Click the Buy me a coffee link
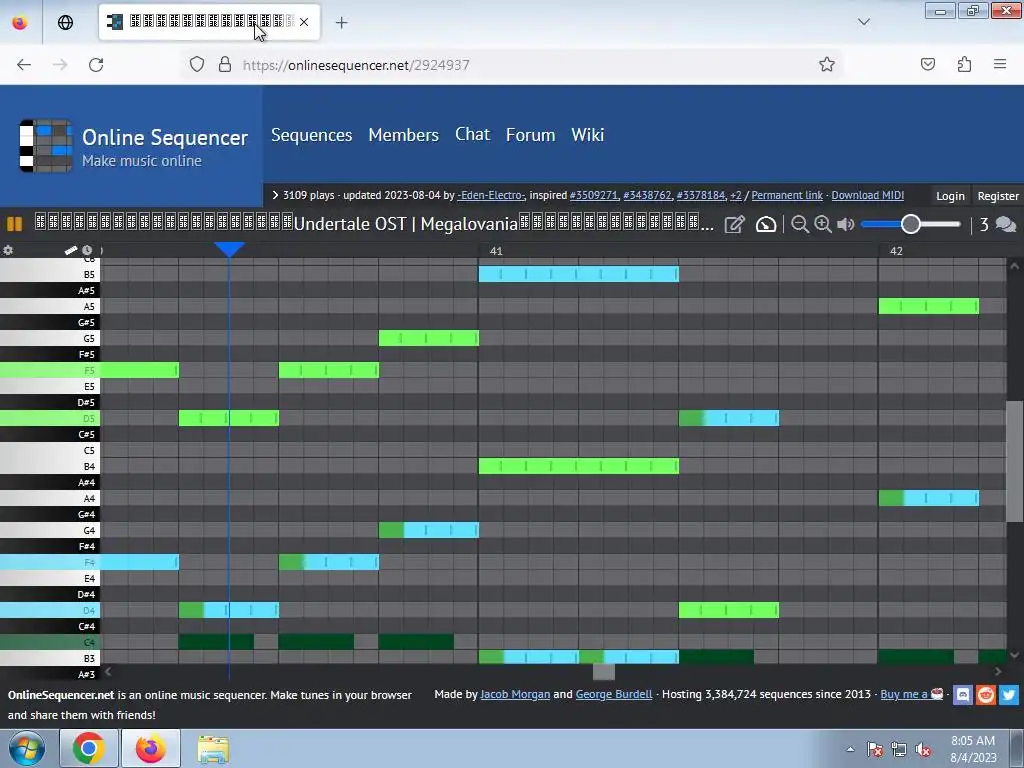 point(912,694)
